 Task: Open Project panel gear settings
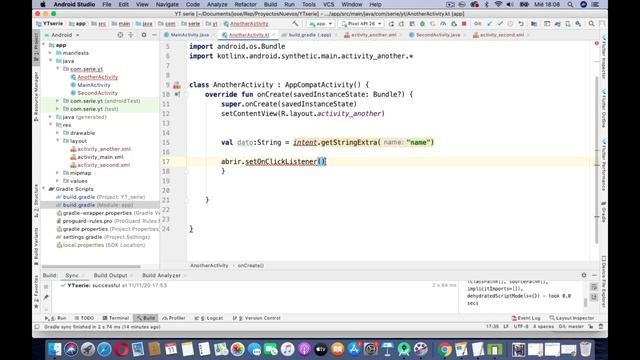[144, 35]
